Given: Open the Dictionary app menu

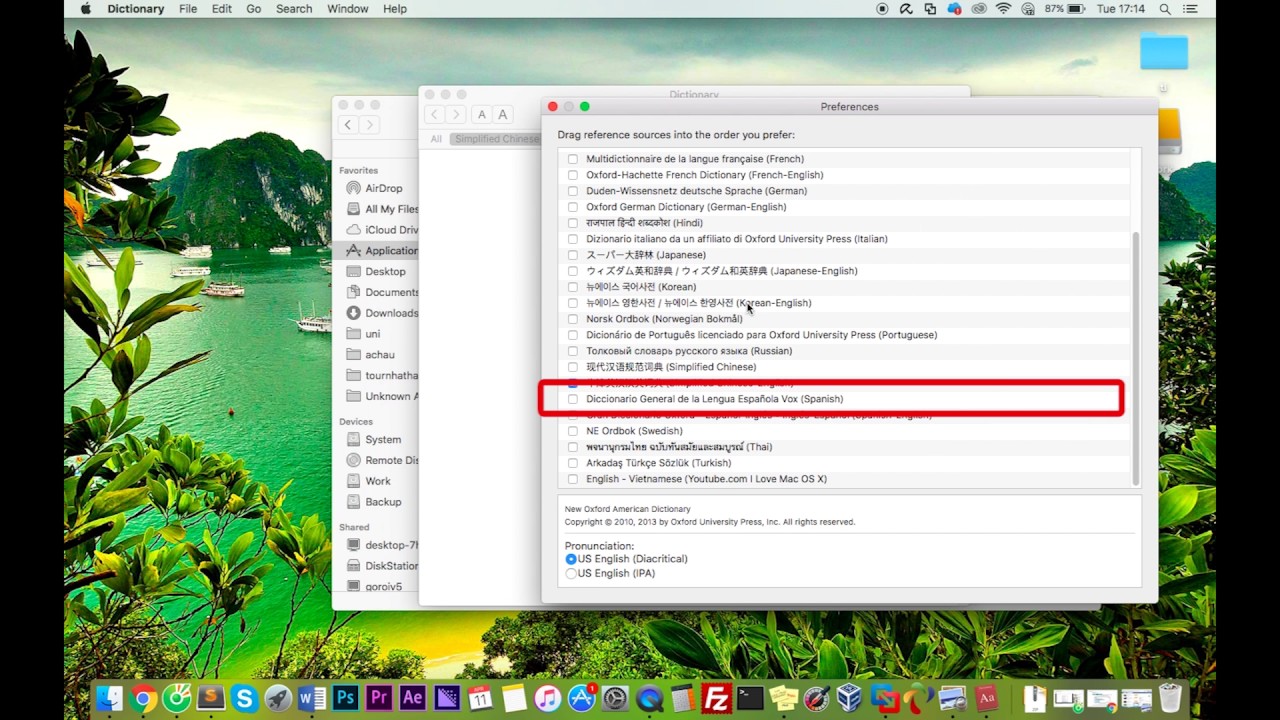Looking at the screenshot, I should tap(135, 9).
